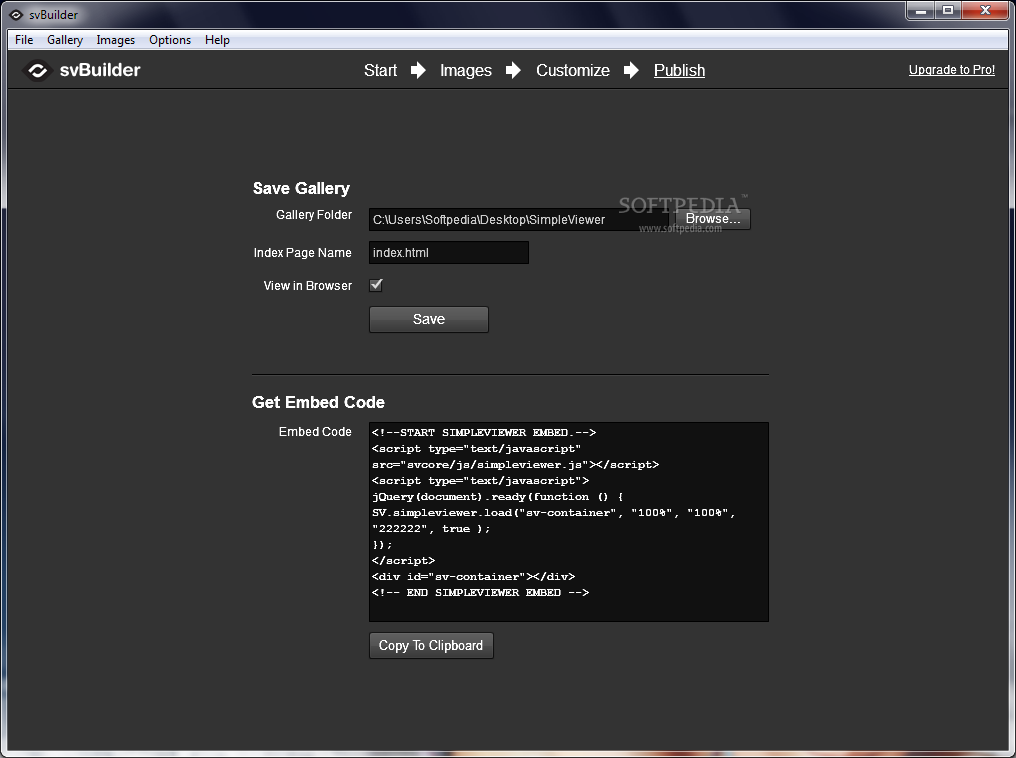Viewport: 1016px width, 758px height.
Task: Maximize the svBuilder window
Action: pyautogui.click(x=948, y=10)
